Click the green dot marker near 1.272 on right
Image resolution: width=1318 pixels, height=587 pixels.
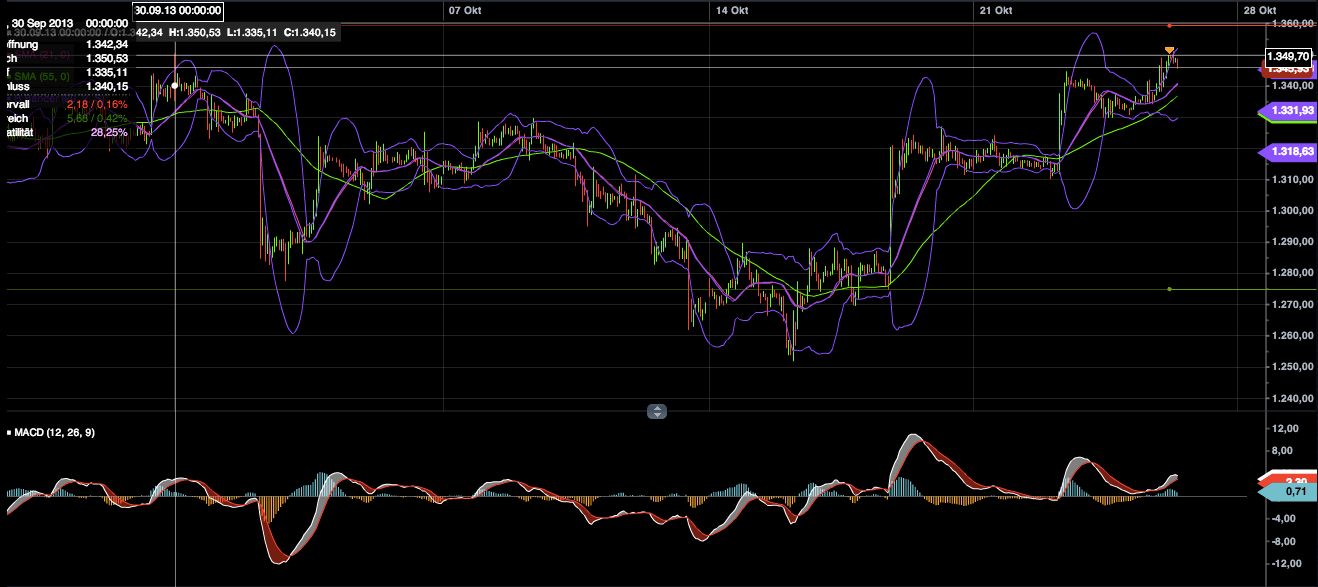1168,289
